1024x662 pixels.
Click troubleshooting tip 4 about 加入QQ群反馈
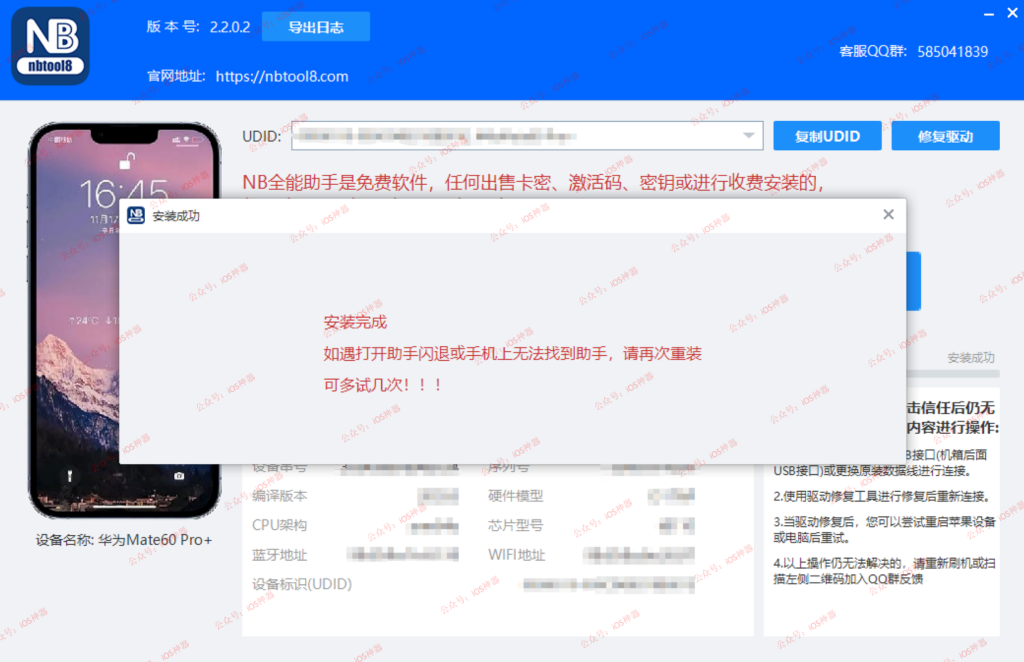click(884, 571)
